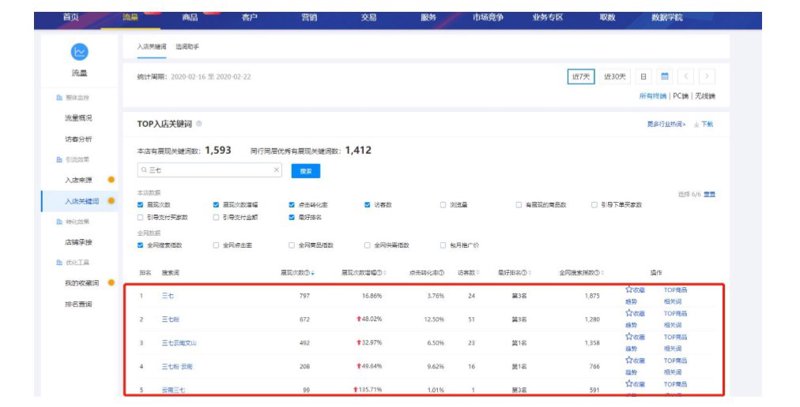
Task: Switch to the 选词助手 tab
Action: coord(187,46)
